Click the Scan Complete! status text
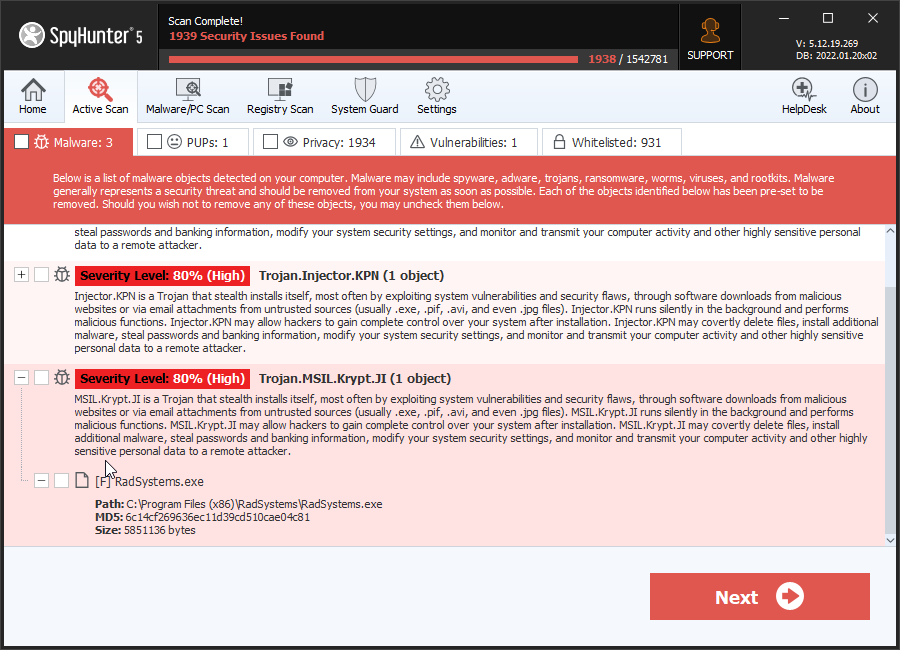 click(x=205, y=21)
